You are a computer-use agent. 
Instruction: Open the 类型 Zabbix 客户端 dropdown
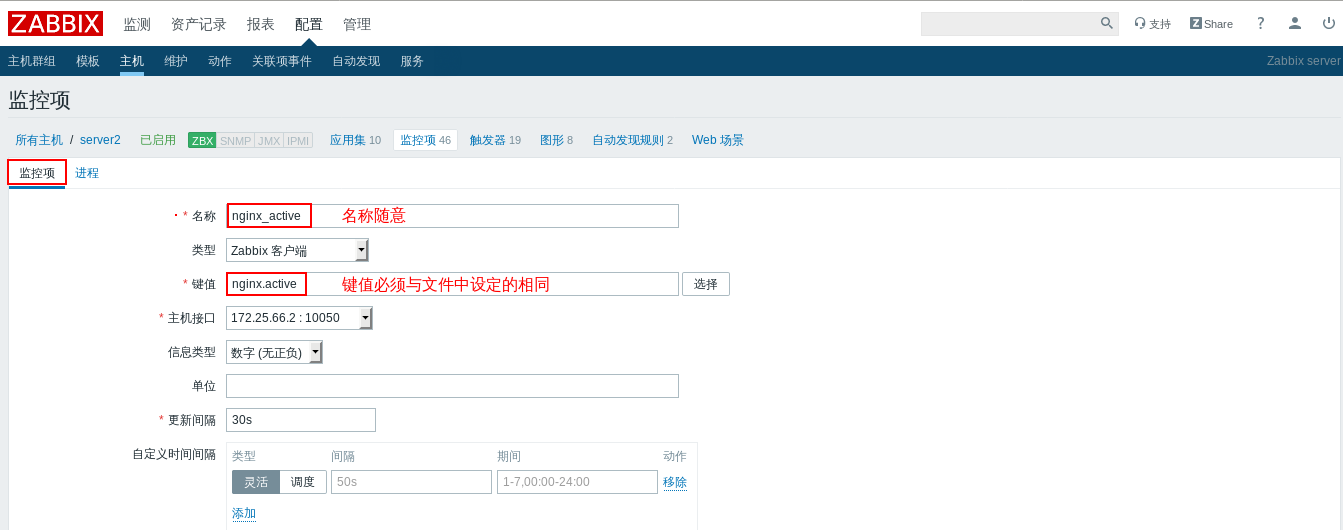[297, 250]
